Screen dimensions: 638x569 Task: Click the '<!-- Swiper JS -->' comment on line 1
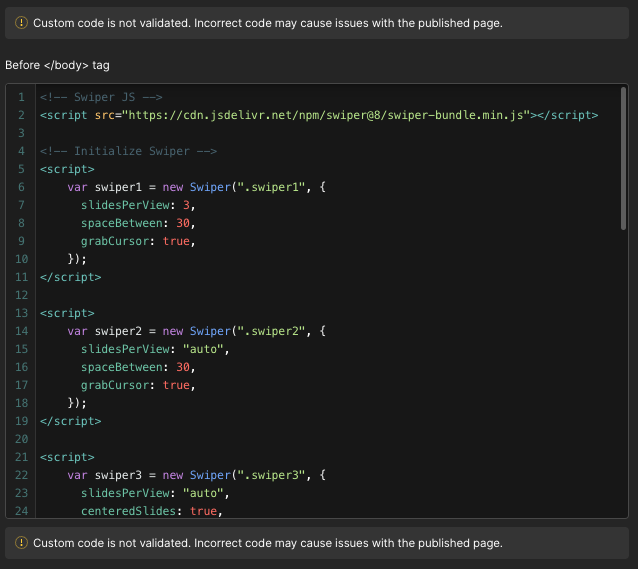tap(101, 97)
